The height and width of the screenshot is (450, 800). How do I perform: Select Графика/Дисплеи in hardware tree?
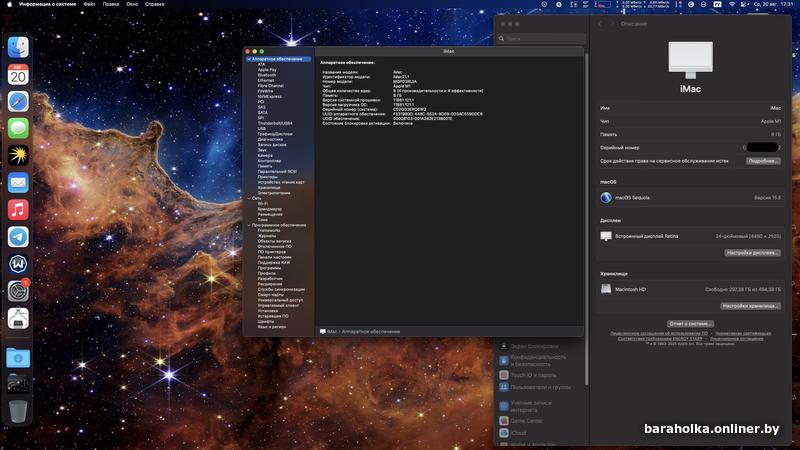[275, 134]
